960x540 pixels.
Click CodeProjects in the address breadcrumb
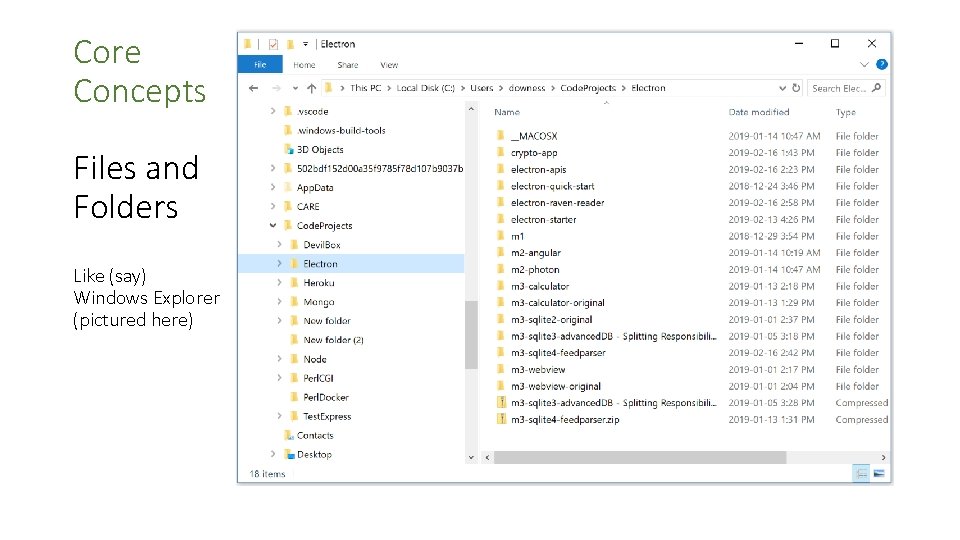[x=588, y=88]
